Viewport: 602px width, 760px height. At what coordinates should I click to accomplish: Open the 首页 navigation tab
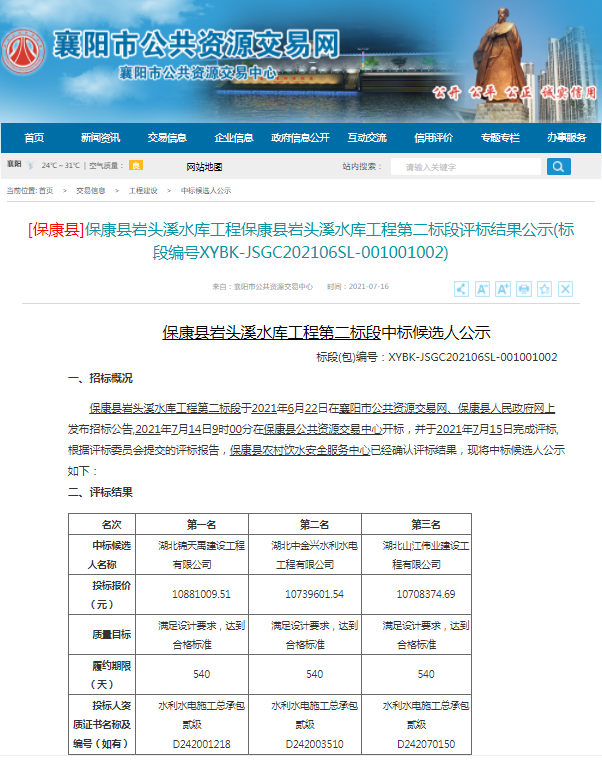pyautogui.click(x=34, y=137)
